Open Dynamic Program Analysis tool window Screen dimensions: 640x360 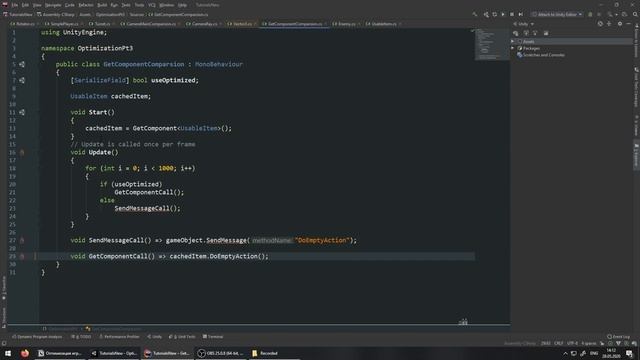click(37, 337)
